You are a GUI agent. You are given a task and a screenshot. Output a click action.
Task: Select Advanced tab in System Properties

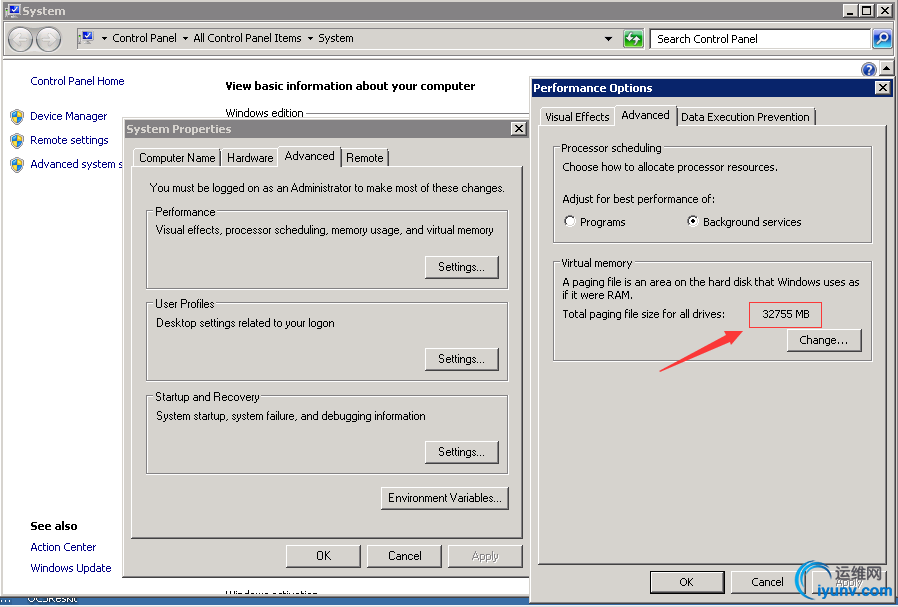[x=309, y=156]
